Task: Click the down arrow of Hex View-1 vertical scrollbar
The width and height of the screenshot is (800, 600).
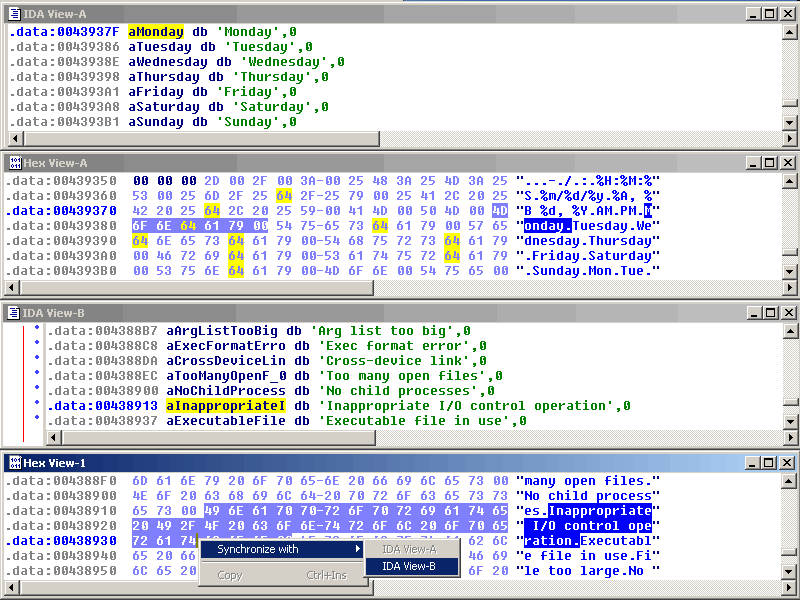Action: pos(789,572)
